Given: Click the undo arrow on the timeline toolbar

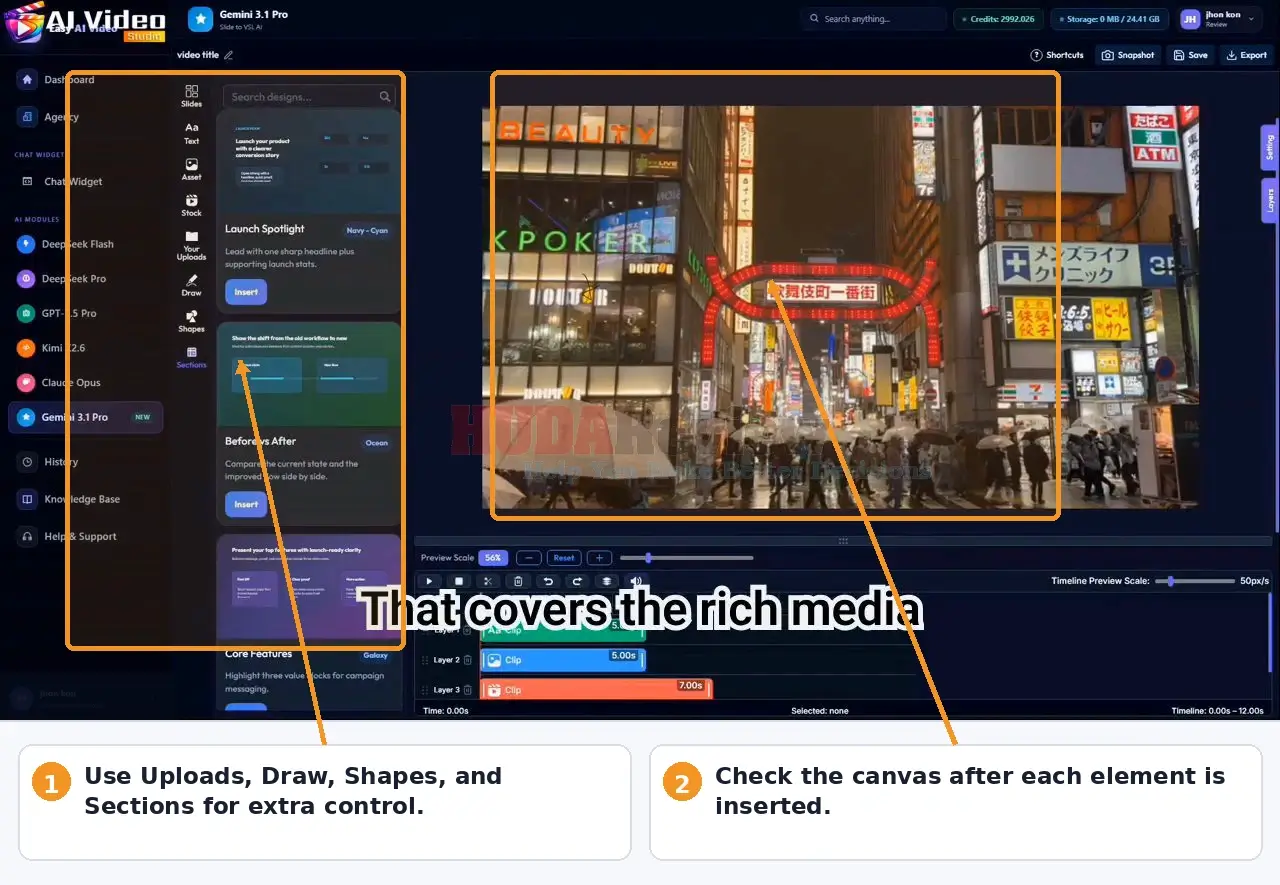Looking at the screenshot, I should click(x=547, y=581).
